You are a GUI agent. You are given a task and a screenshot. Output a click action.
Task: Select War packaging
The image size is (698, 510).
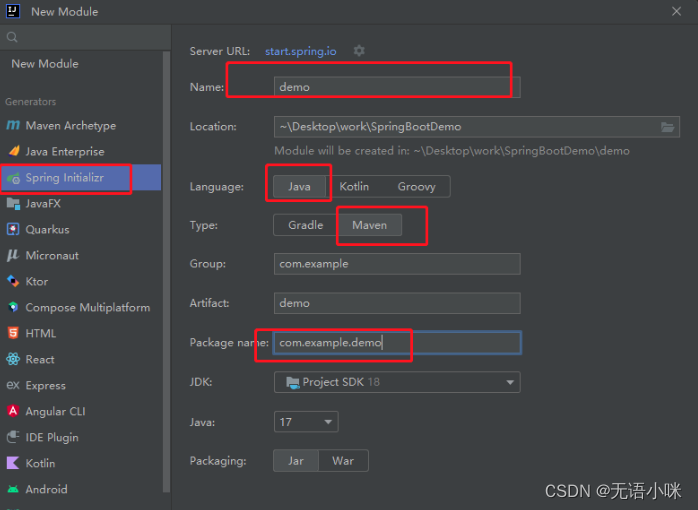[x=343, y=461]
